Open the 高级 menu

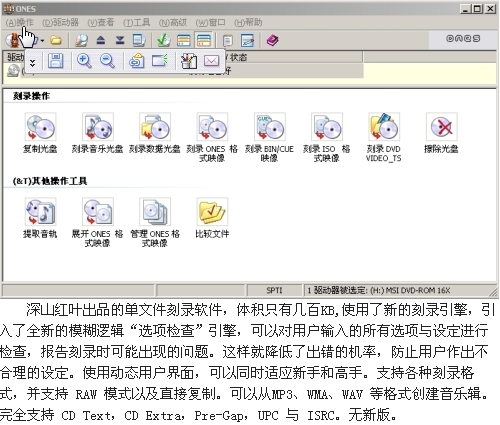pos(173,23)
